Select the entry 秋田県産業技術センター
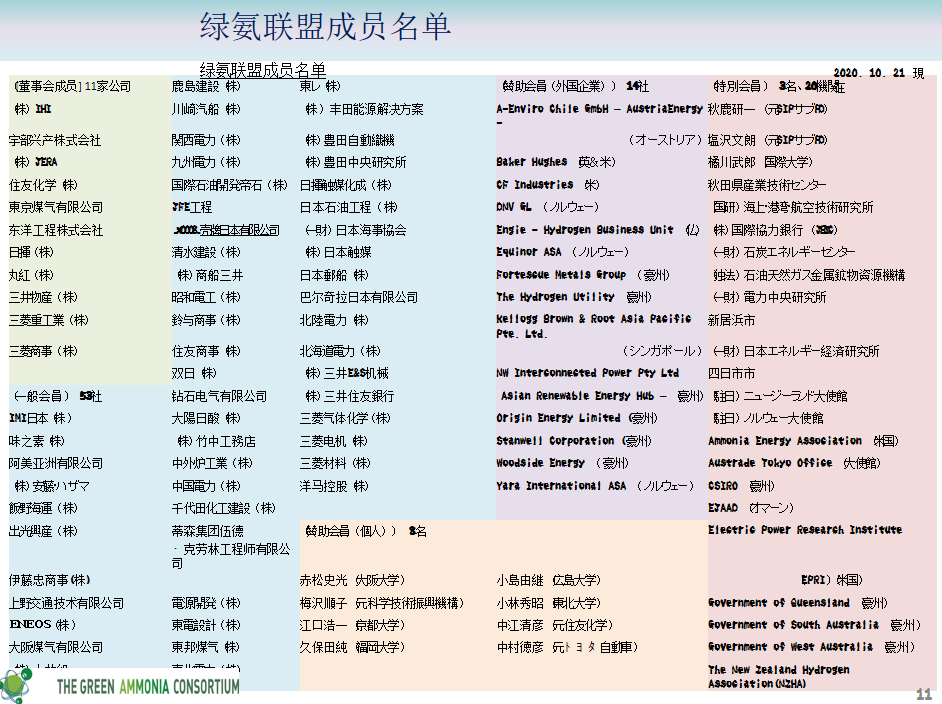The width and height of the screenshot is (942, 704). pos(767,185)
